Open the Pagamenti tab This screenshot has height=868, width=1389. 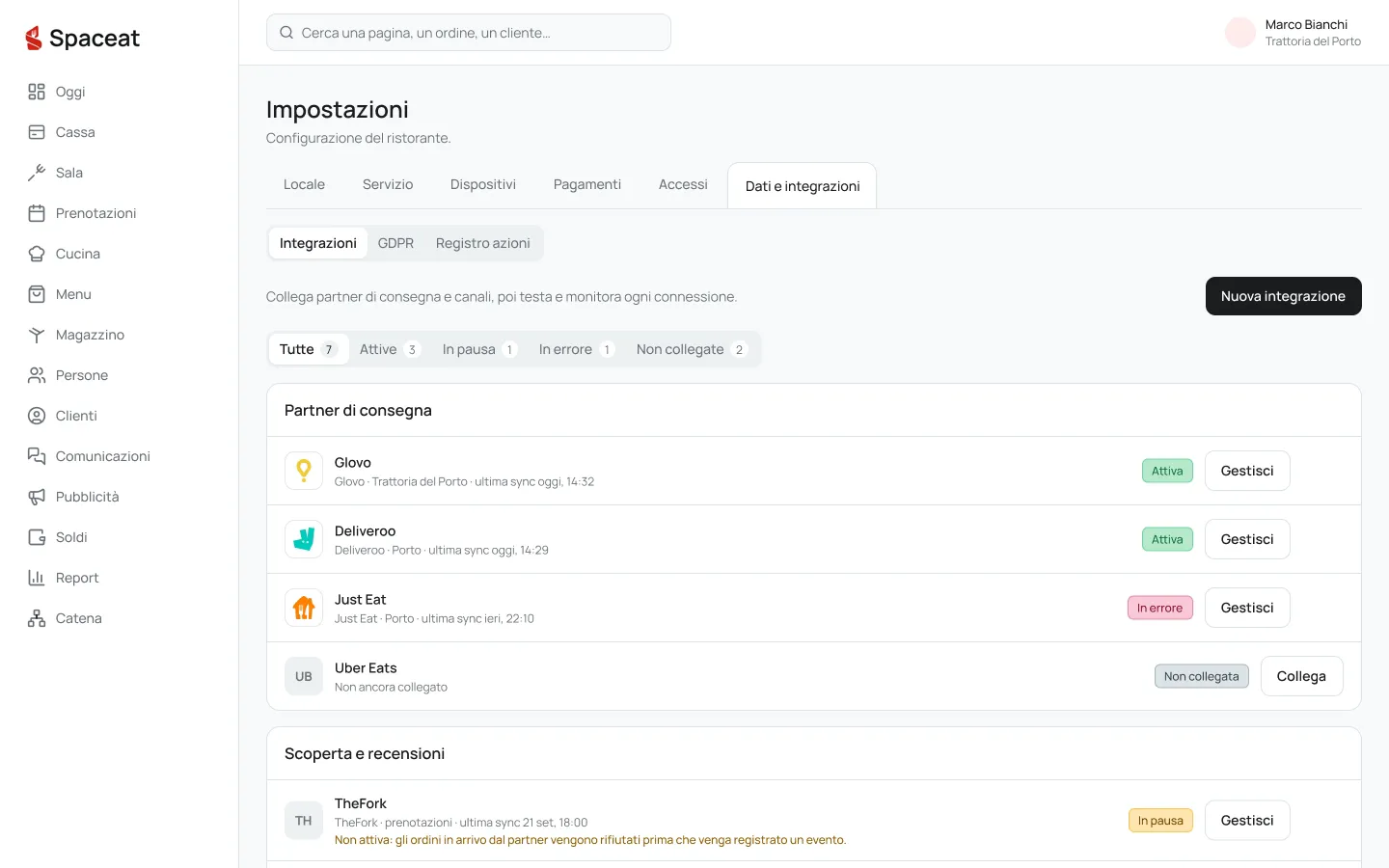pos(587,184)
